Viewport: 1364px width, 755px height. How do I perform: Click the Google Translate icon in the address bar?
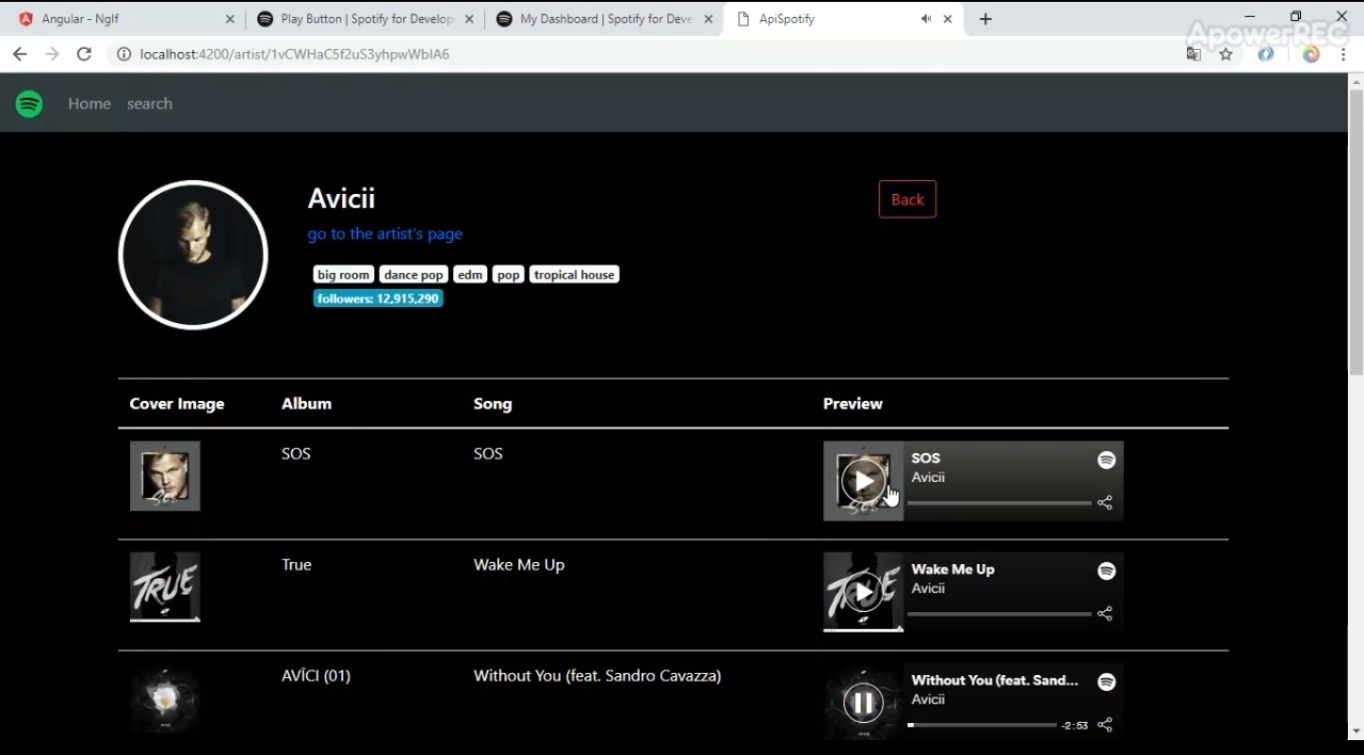click(1193, 54)
